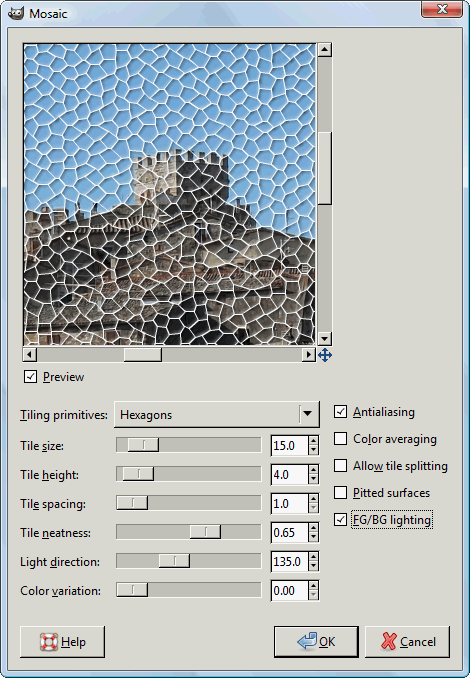Click preview vertical scrollbar down arrow

[x=324, y=339]
